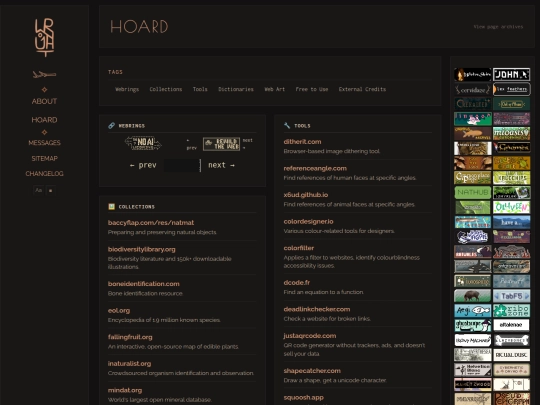Open the JOHN site badge
This screenshot has width=540, height=405.
[511, 74]
